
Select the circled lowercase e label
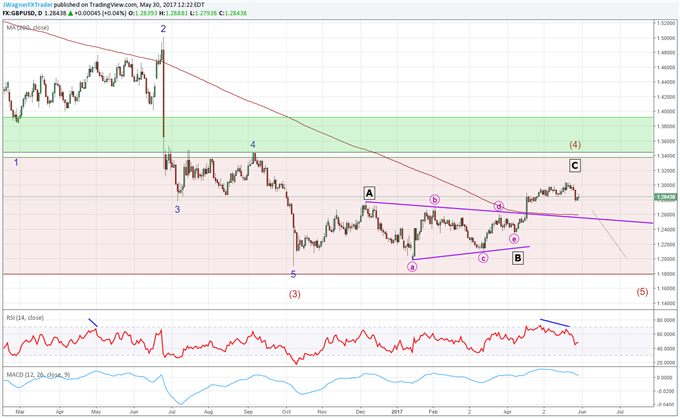(x=514, y=239)
